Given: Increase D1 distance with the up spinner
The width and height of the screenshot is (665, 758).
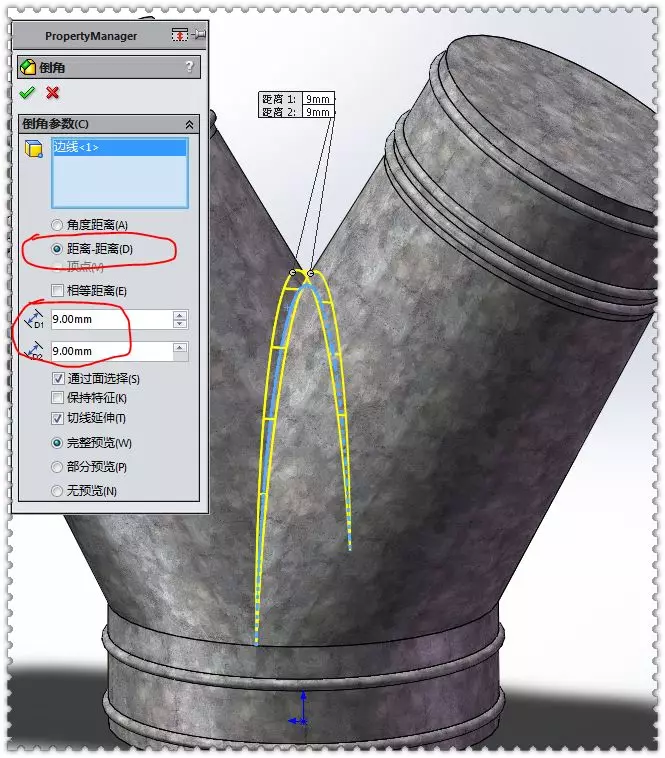Looking at the screenshot, I should pos(180,315).
